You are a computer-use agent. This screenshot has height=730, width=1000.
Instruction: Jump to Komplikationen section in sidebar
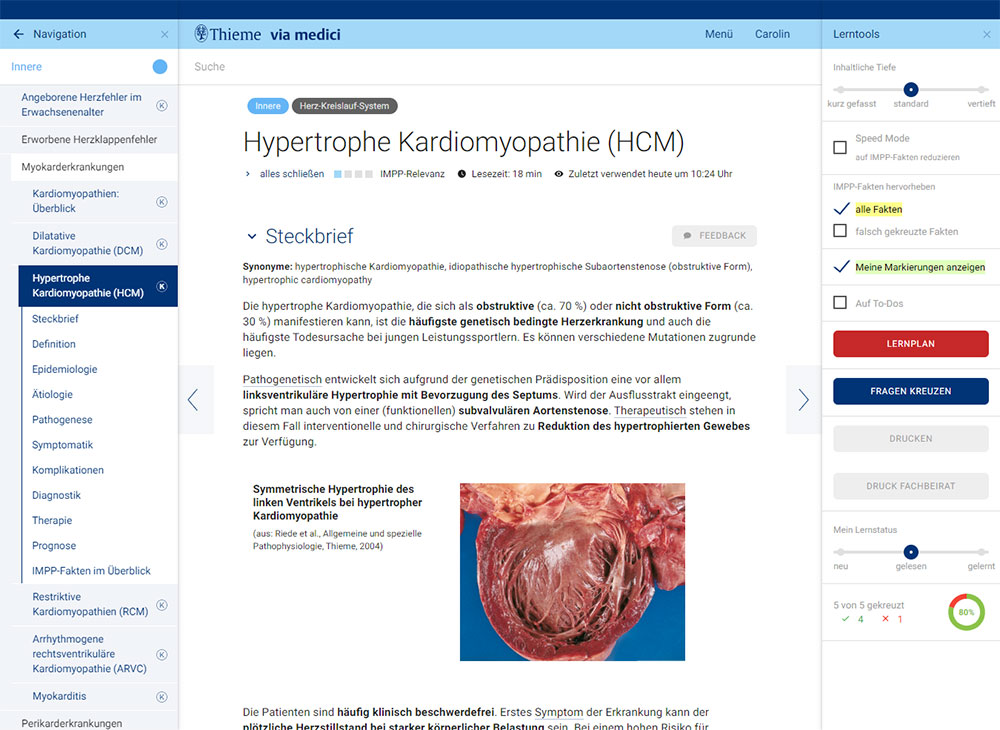pyautogui.click(x=68, y=470)
